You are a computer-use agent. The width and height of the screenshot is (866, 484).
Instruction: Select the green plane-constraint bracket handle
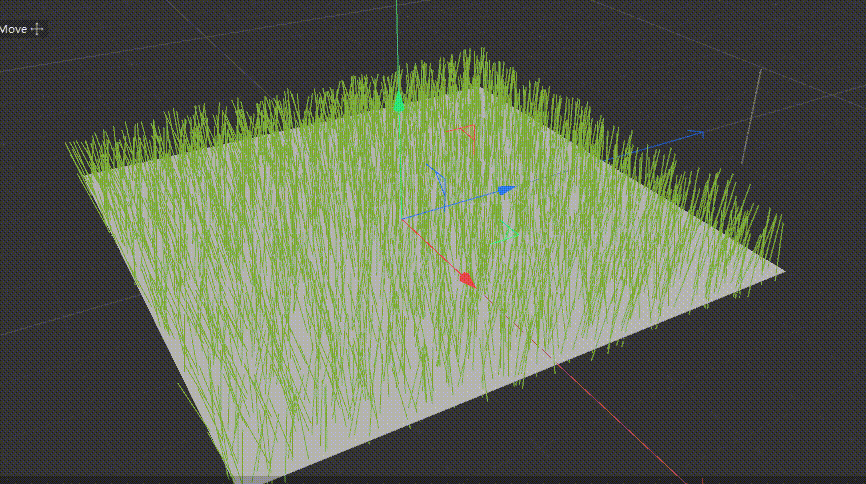[x=506, y=233]
